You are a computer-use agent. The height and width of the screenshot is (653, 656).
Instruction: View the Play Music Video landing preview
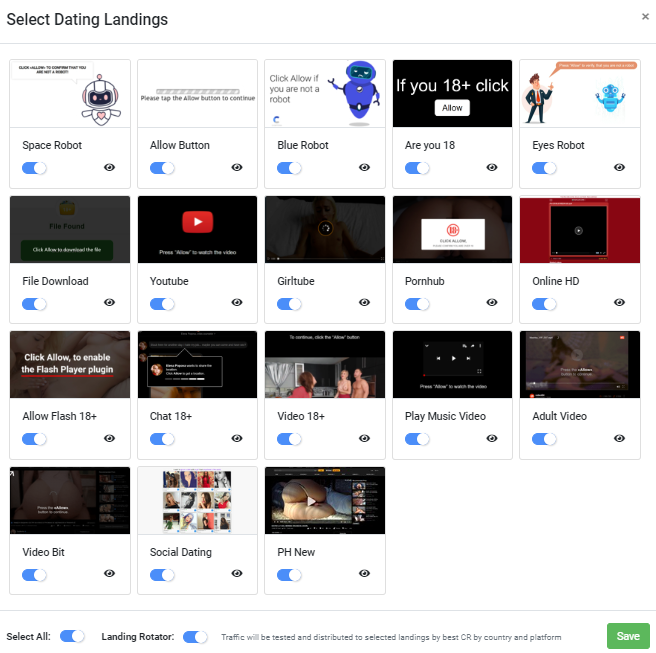pos(492,438)
